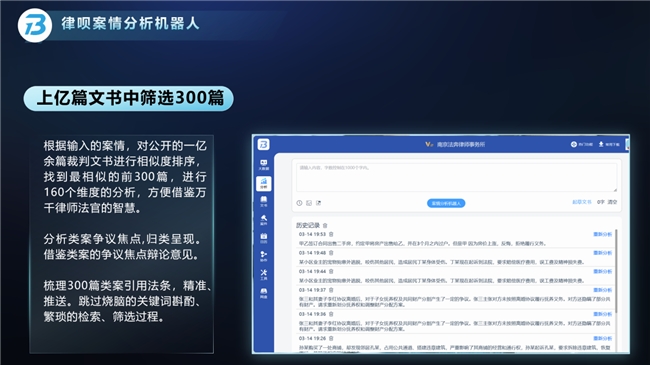Click the 上亿篇文书中筛选300篇 banner

[129, 98]
